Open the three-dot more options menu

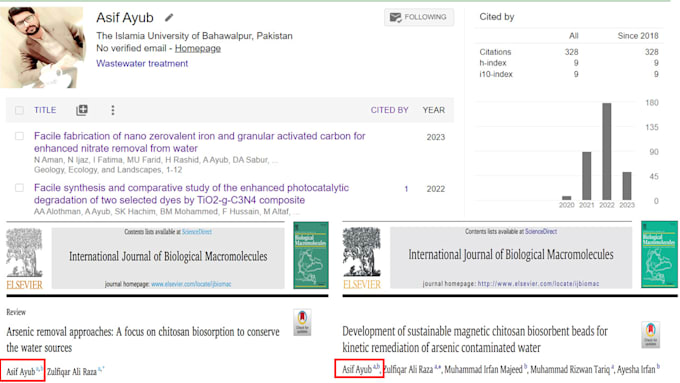113,110
